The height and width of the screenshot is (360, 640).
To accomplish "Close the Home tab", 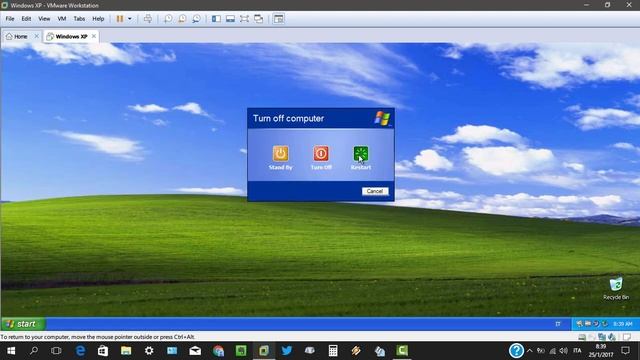I will (x=36, y=36).
